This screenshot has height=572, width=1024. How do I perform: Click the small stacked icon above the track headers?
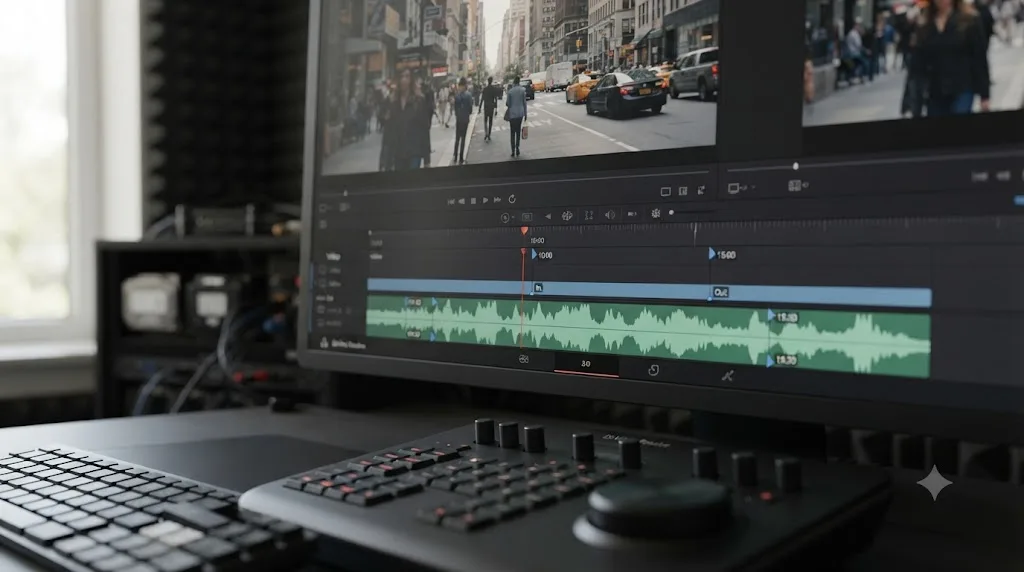click(323, 225)
